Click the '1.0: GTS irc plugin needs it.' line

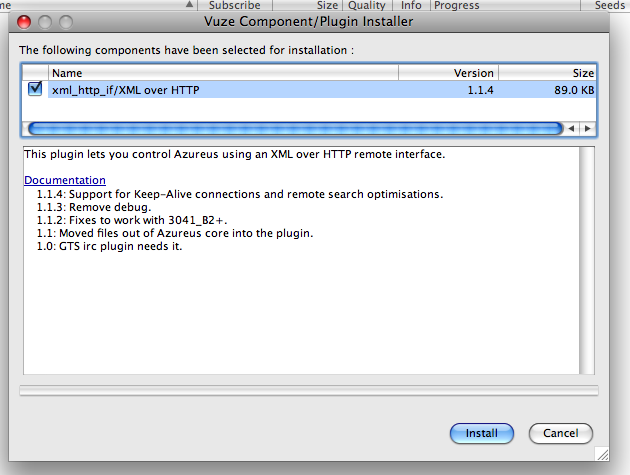[109, 246]
